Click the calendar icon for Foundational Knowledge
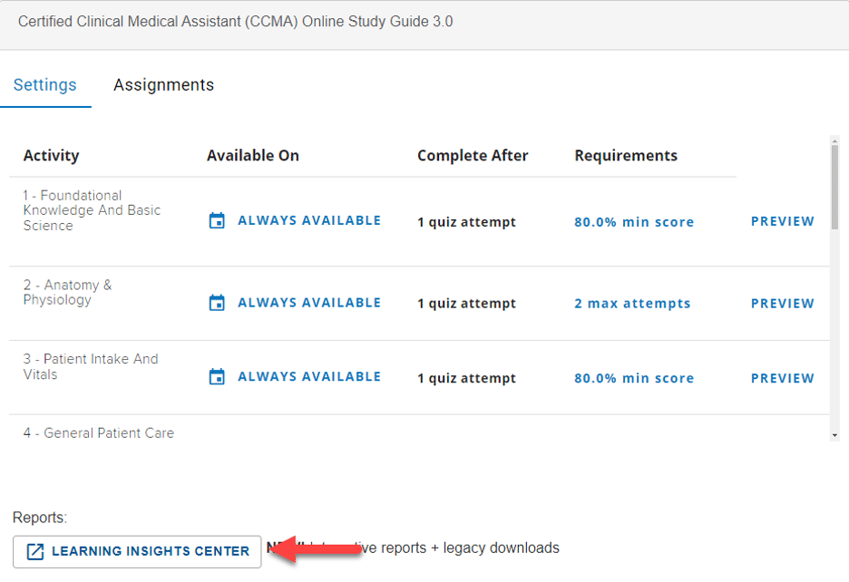The width and height of the screenshot is (849, 582). coord(217,220)
